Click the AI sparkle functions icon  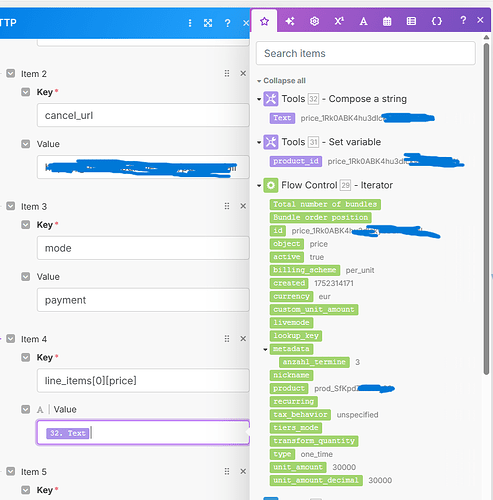point(290,21)
